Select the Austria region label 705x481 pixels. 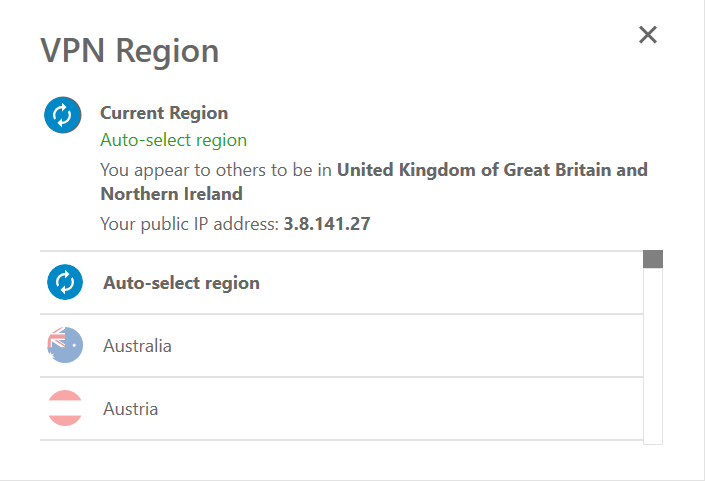tap(130, 409)
